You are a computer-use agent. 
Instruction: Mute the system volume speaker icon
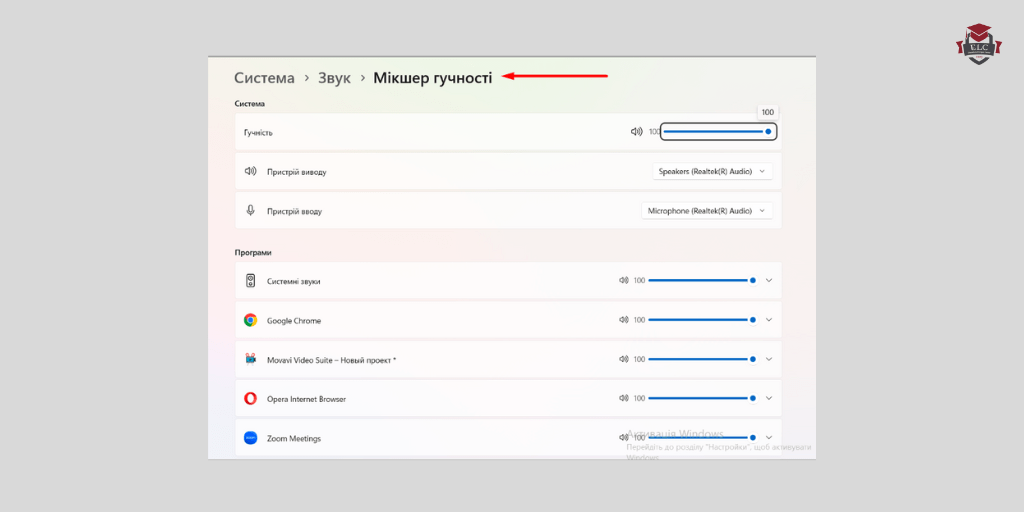click(x=636, y=131)
